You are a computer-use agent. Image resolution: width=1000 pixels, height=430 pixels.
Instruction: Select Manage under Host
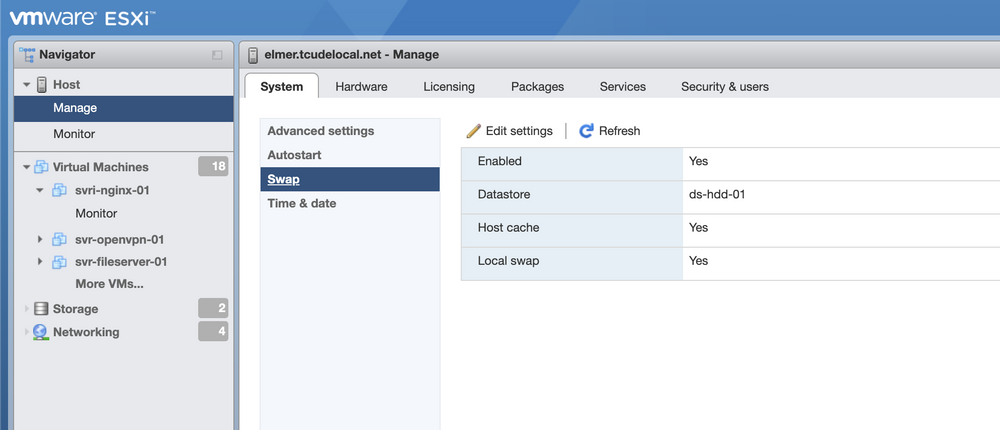[124, 108]
